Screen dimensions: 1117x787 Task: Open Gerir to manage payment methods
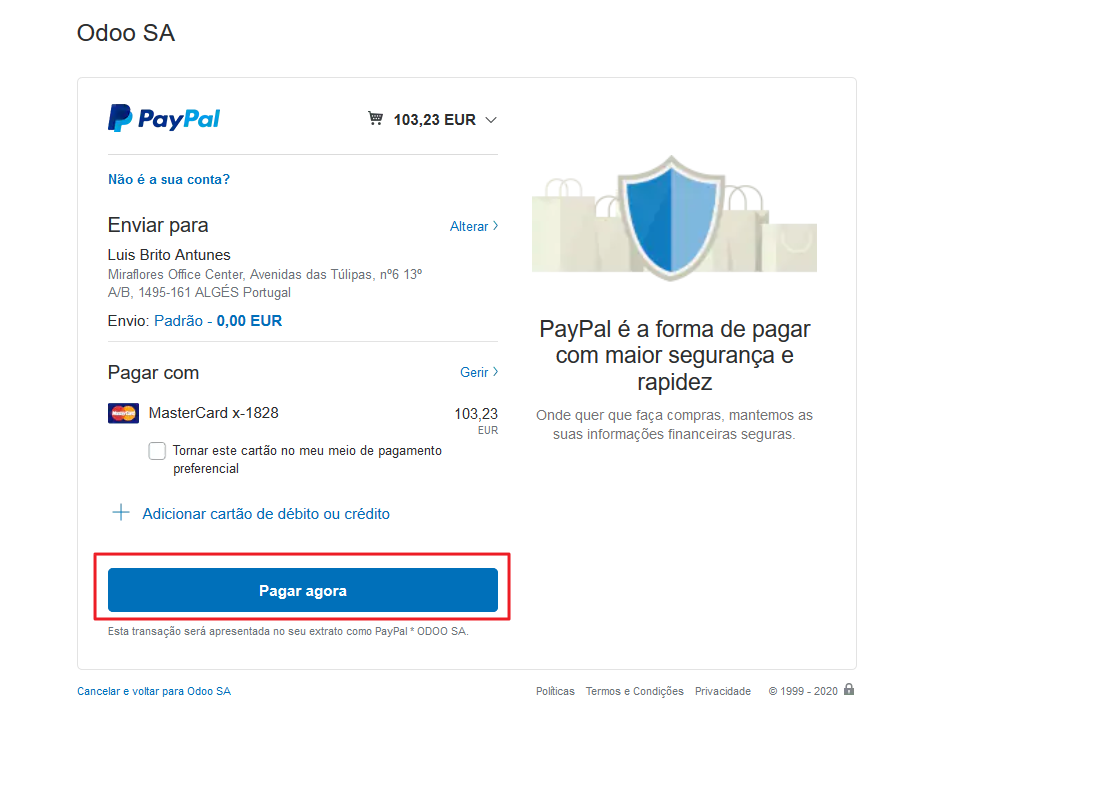(478, 372)
